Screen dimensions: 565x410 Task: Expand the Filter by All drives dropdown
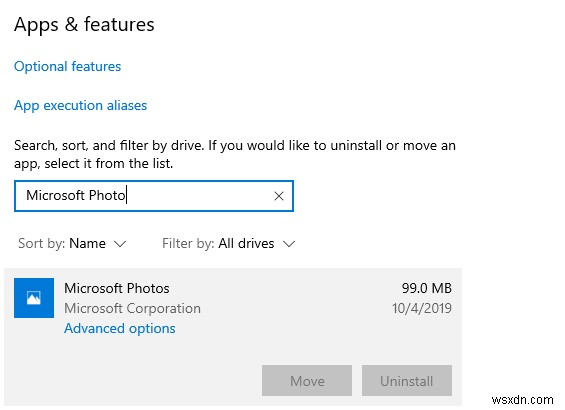tap(228, 244)
